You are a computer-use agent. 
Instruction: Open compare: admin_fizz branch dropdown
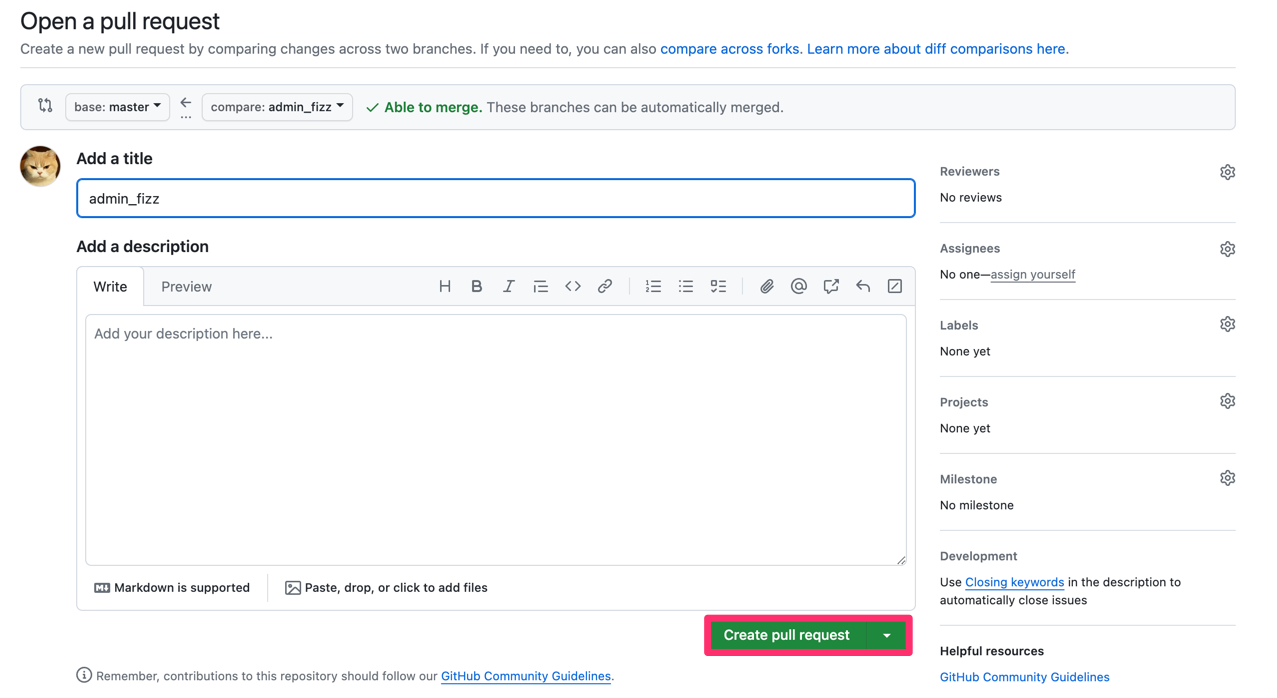pos(277,106)
